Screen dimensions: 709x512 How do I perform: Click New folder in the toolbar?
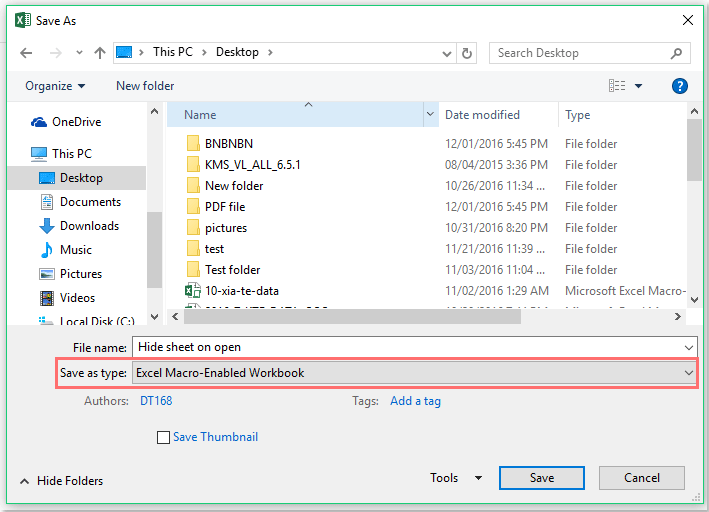click(145, 85)
